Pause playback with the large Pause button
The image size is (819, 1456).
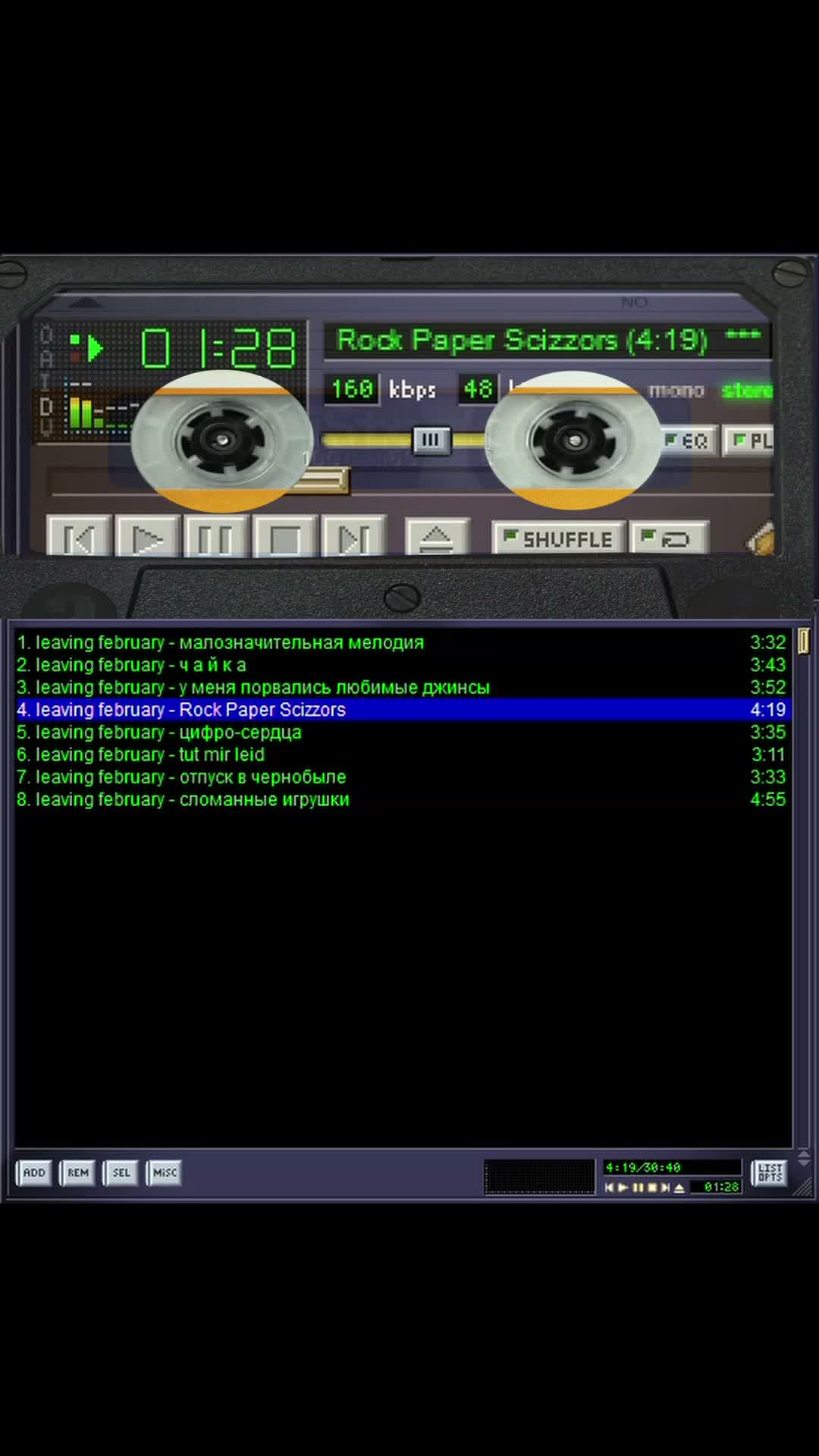point(215,538)
